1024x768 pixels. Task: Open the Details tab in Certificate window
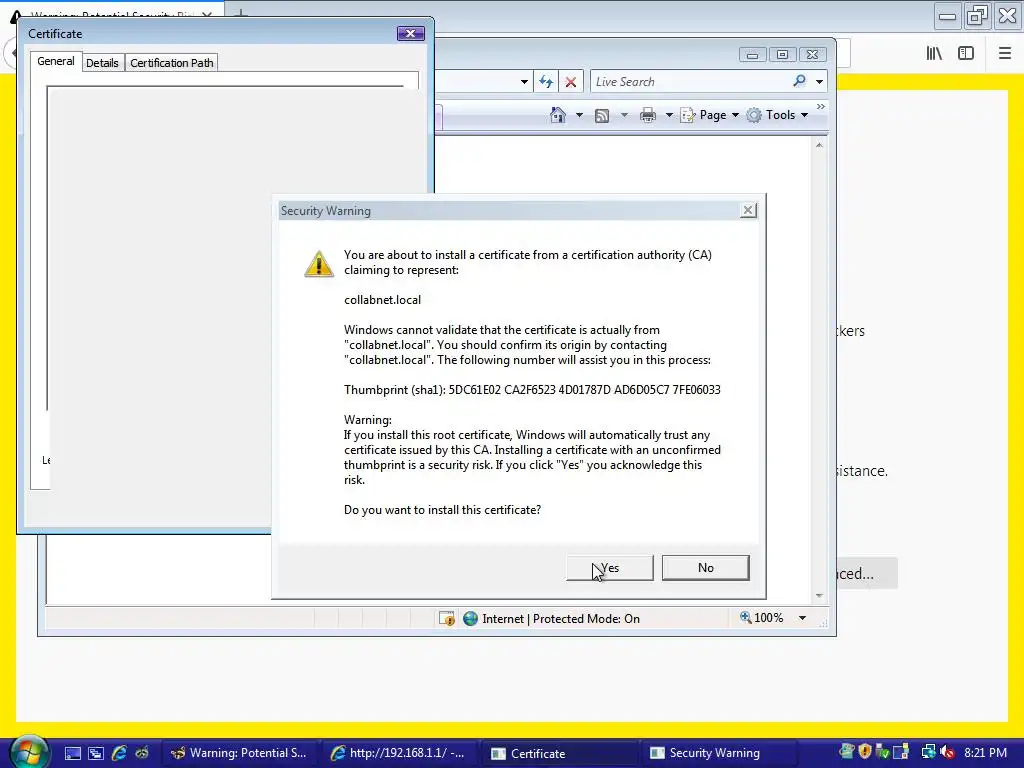[x=102, y=63]
